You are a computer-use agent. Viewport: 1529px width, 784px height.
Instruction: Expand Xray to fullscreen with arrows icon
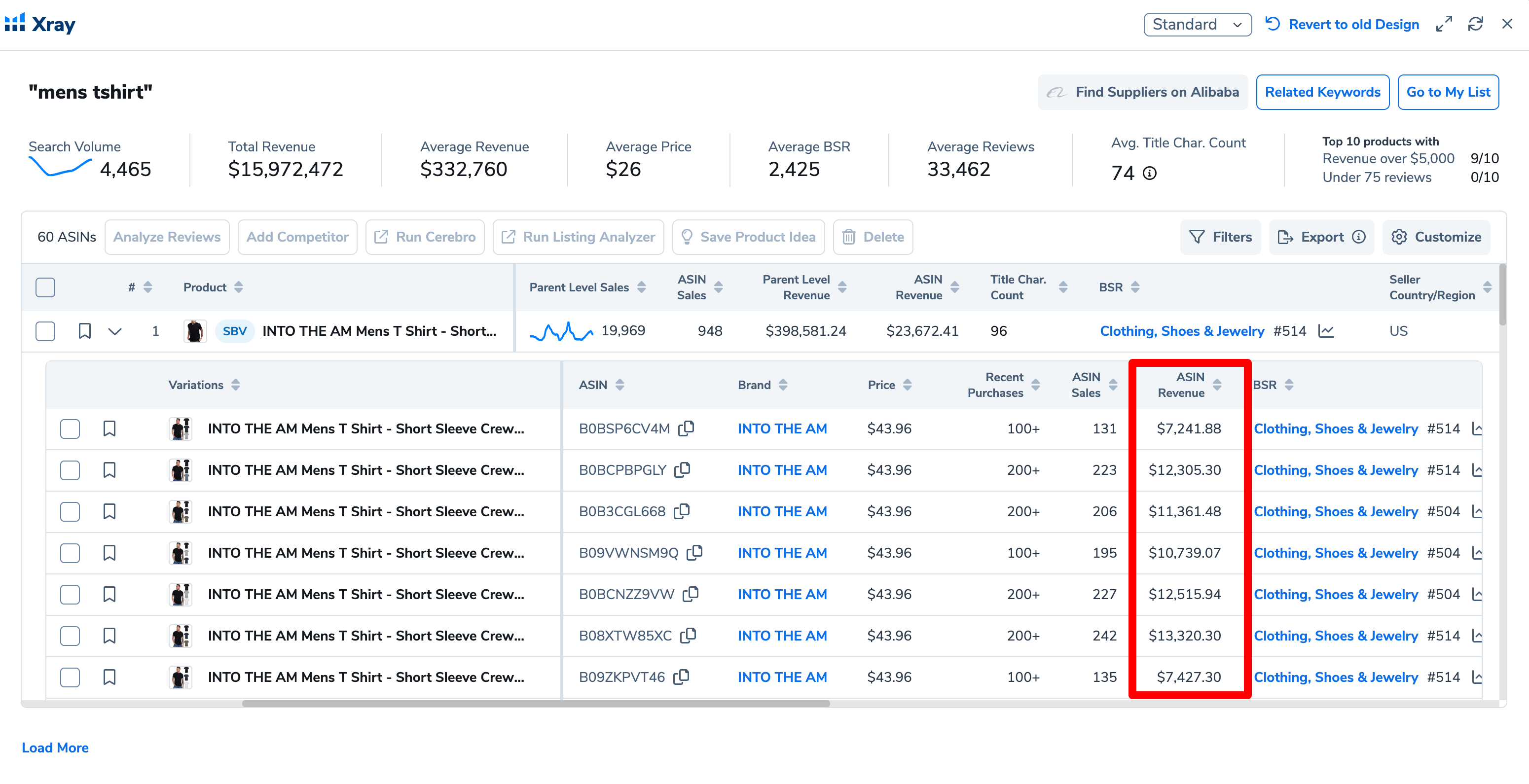[x=1444, y=24]
